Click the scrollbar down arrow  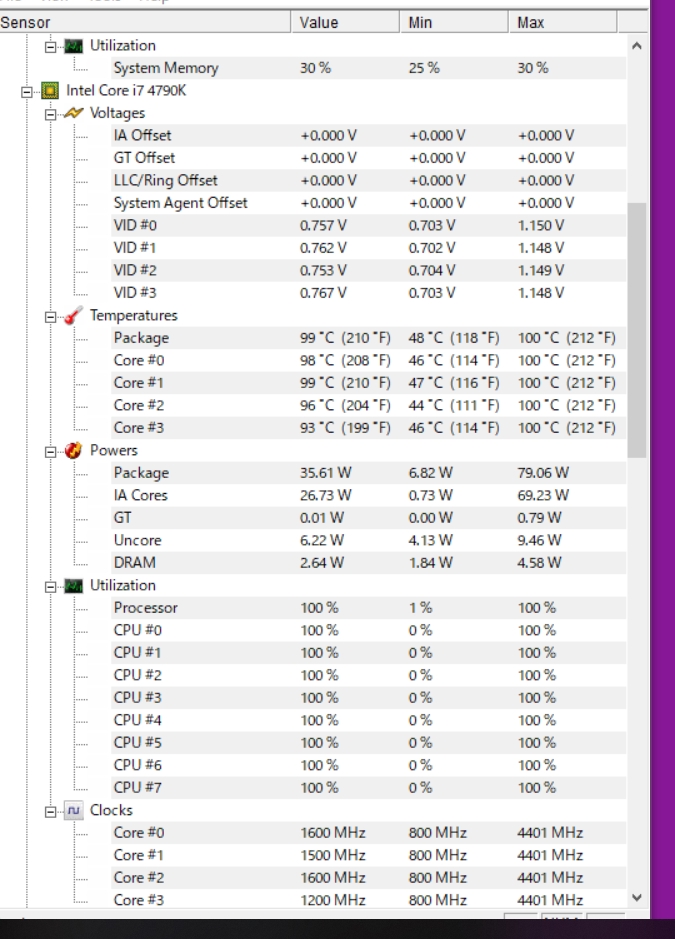[x=637, y=899]
